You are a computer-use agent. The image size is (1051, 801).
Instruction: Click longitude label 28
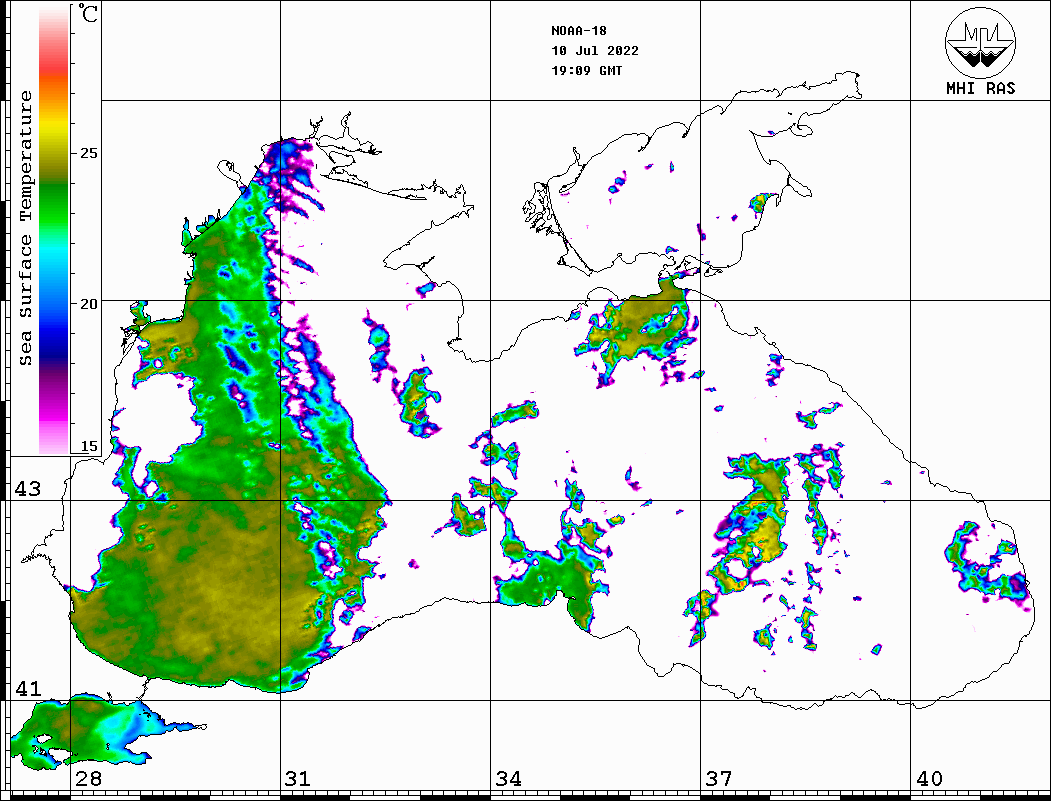(x=88, y=779)
